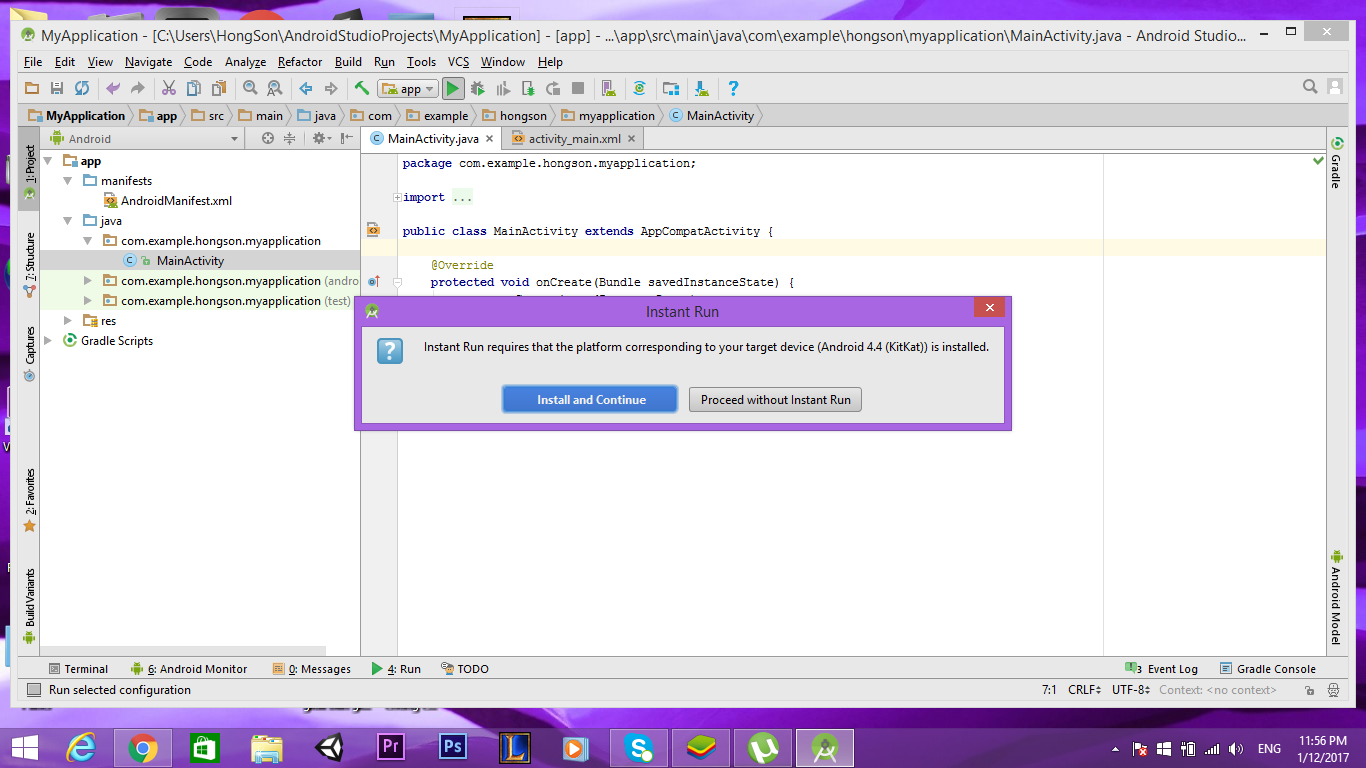Image resolution: width=1366 pixels, height=768 pixels.
Task: Open the Project Structure icon
Action: [671, 88]
